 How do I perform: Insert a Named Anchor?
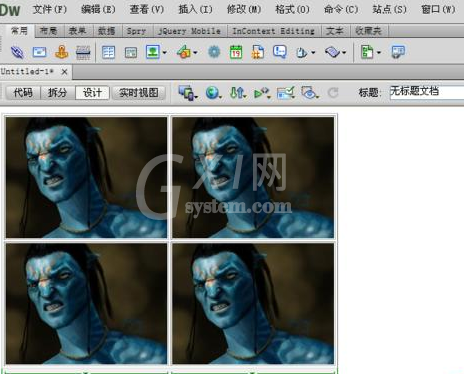62,52
